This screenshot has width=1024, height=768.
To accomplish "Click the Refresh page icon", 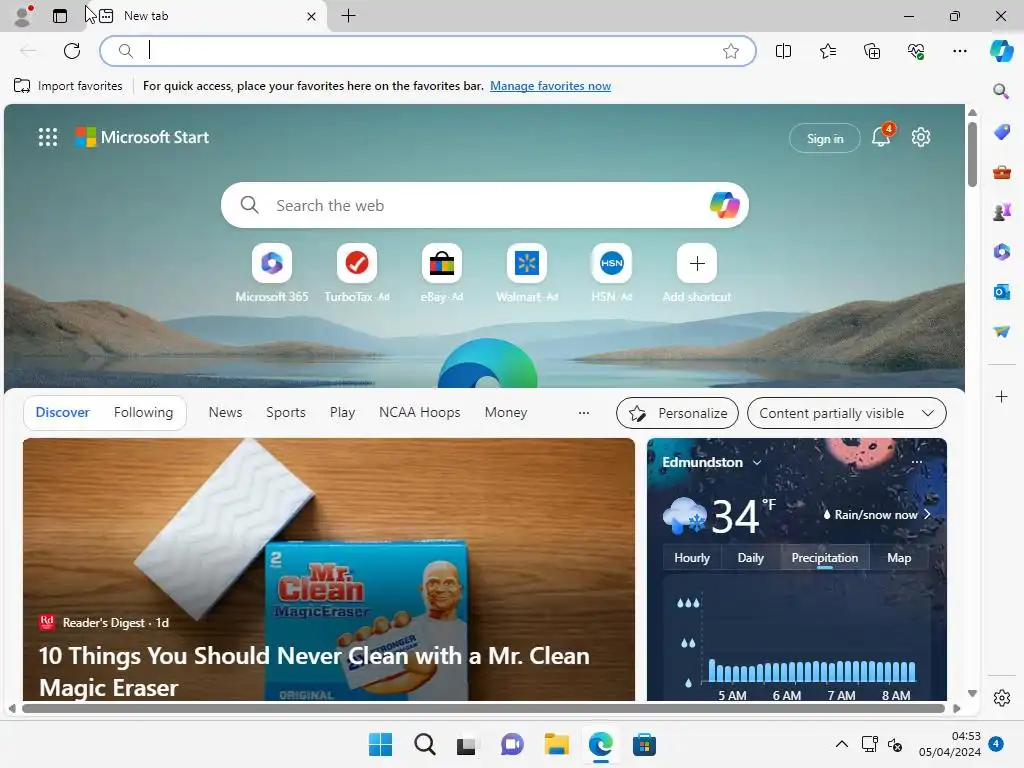I will pyautogui.click(x=72, y=51).
